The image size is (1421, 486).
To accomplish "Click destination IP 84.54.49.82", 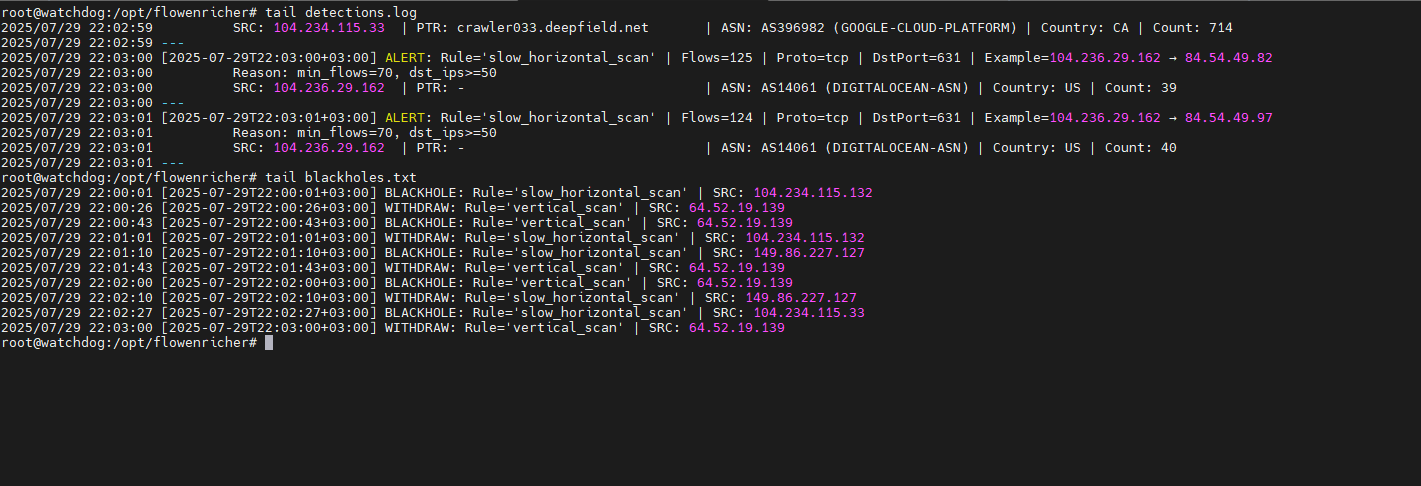I will coord(1229,57).
